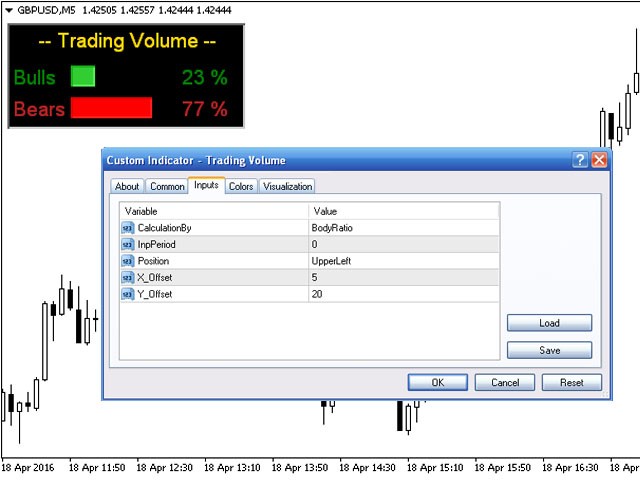Image resolution: width=640 pixels, height=480 pixels.
Task: Click the 18 Apr 14:30 time axis label
Action: (x=367, y=468)
